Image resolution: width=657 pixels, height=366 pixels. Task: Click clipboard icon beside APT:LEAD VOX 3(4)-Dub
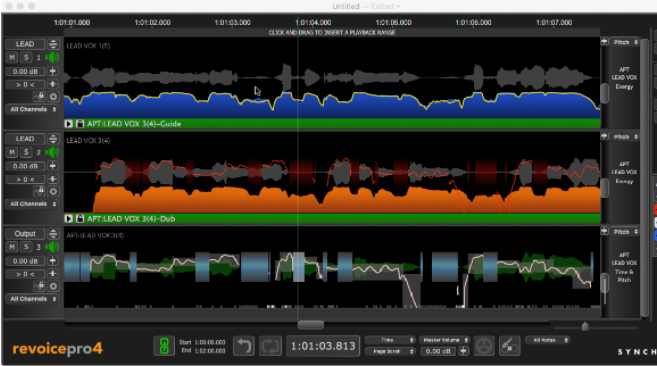point(80,218)
